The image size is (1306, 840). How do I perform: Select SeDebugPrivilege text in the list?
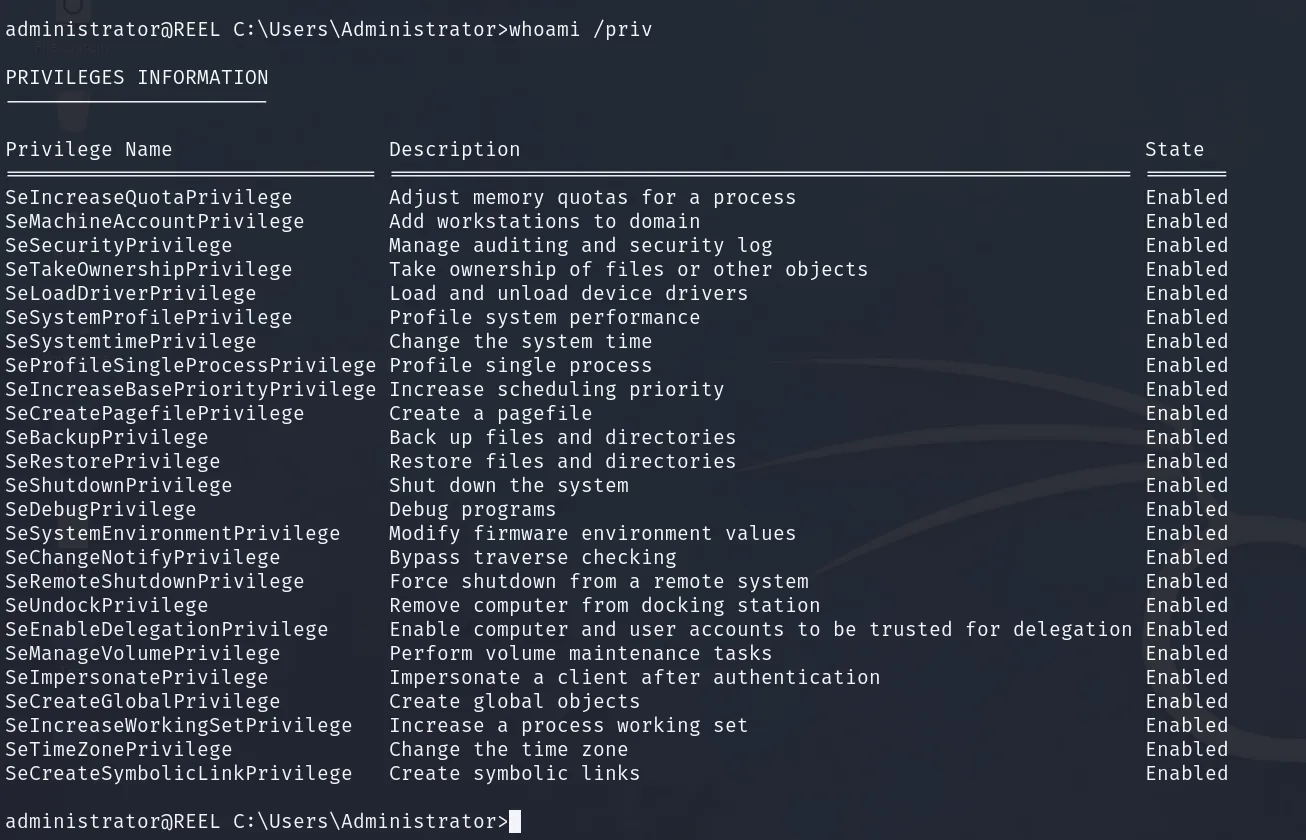pos(101,509)
